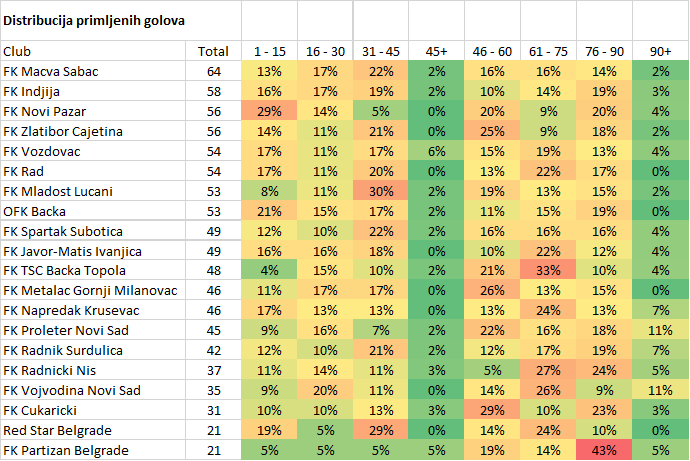Click the '90+' column header

660,51
